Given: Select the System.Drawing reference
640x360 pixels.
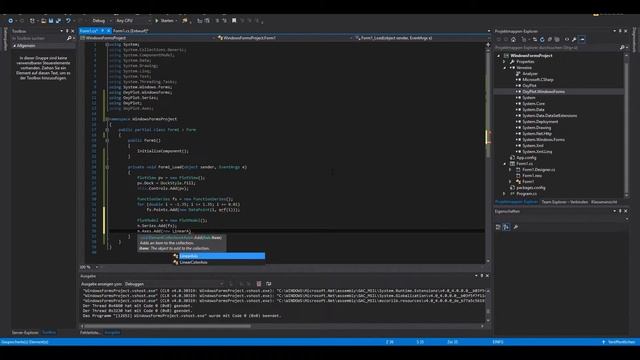Looking at the screenshot, I should (536, 128).
